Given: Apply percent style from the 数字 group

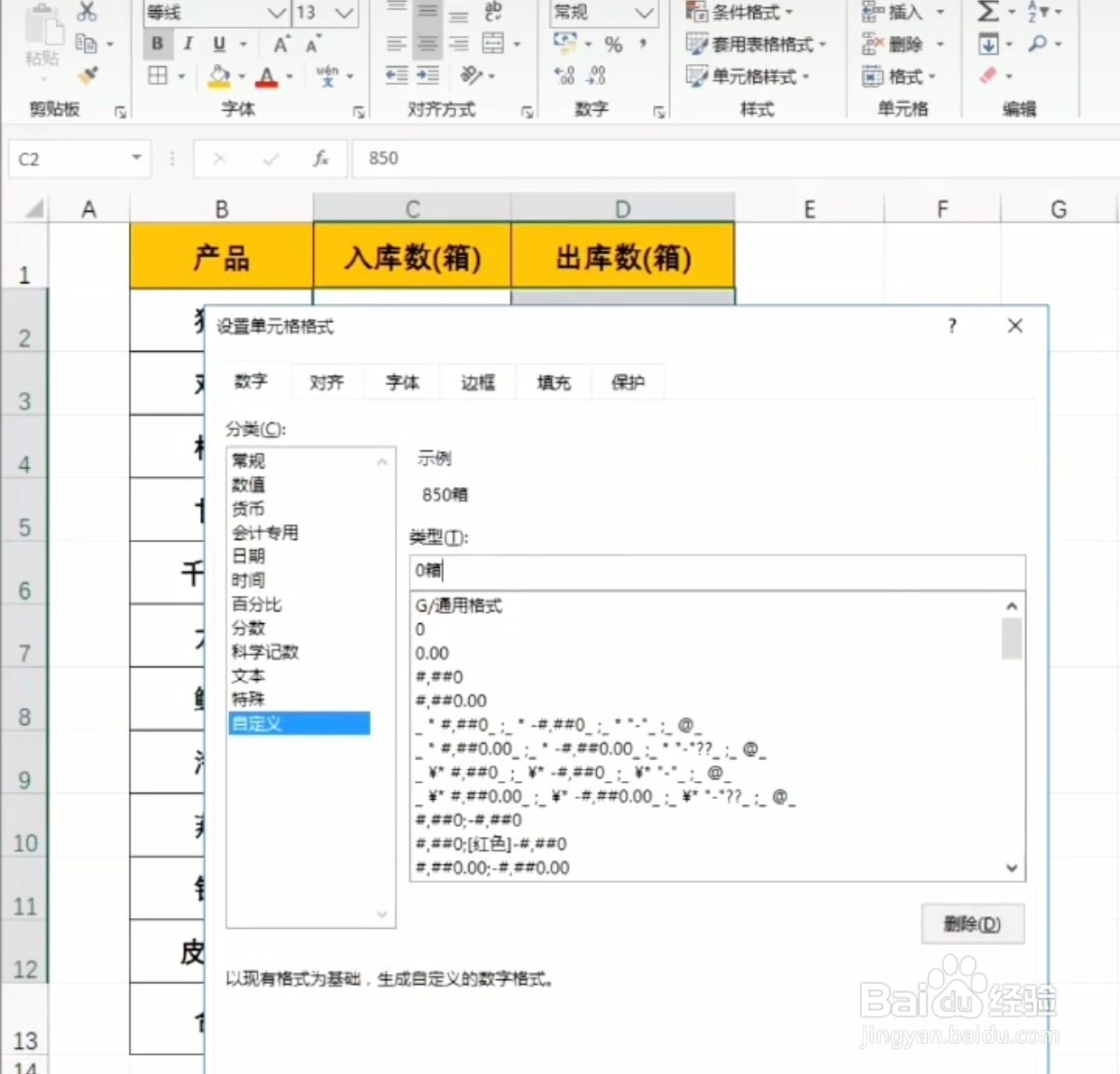Looking at the screenshot, I should pyautogui.click(x=612, y=45).
